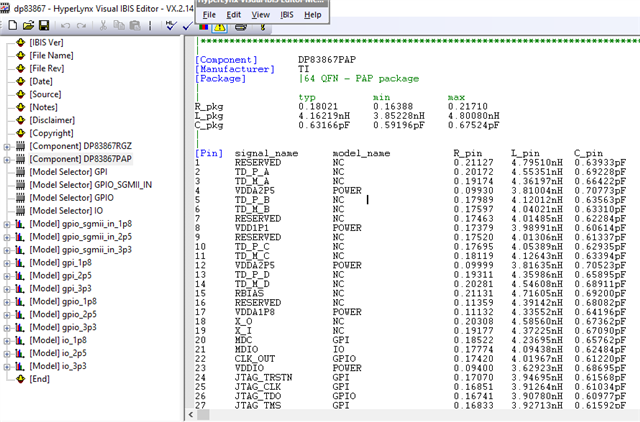Select [Model Selector] GPIO tree entry
The width and height of the screenshot is (640, 422).
click(71, 198)
